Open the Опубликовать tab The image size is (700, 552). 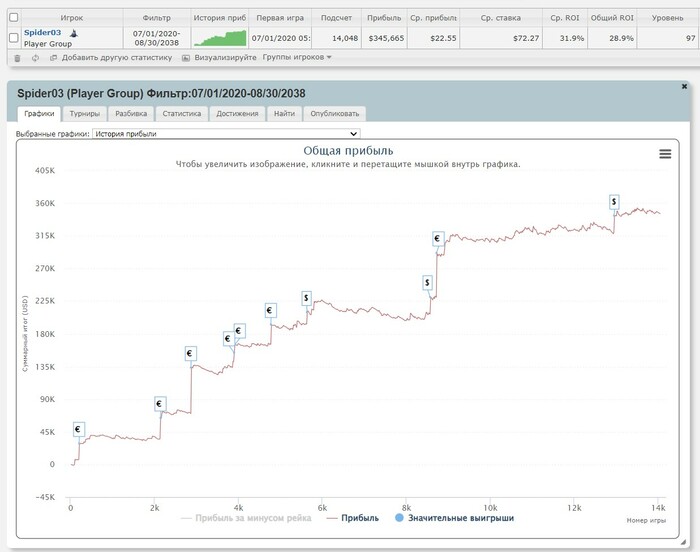point(335,113)
